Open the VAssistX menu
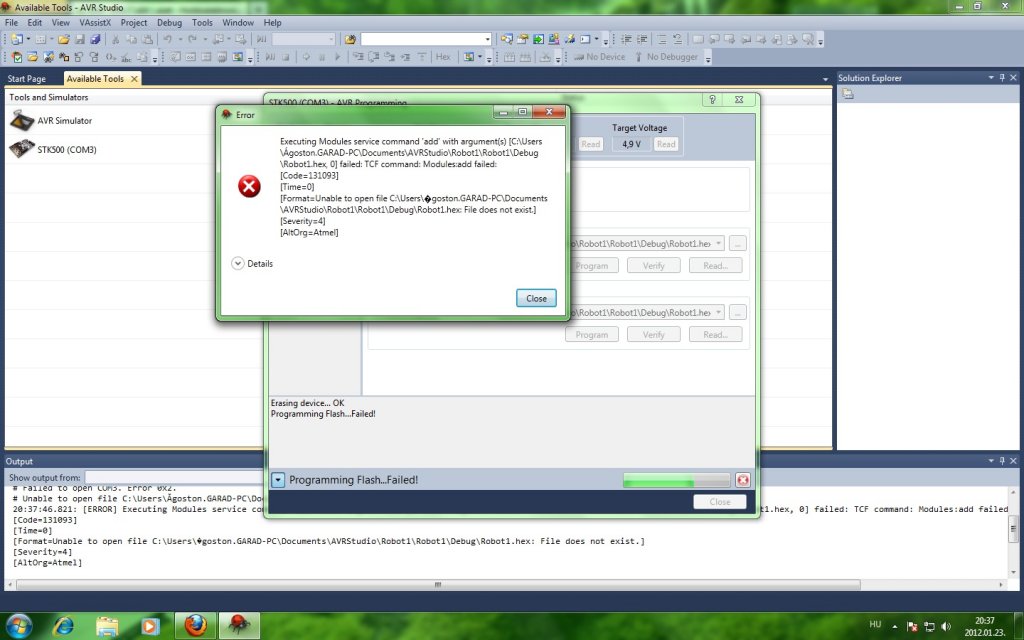 click(95, 22)
